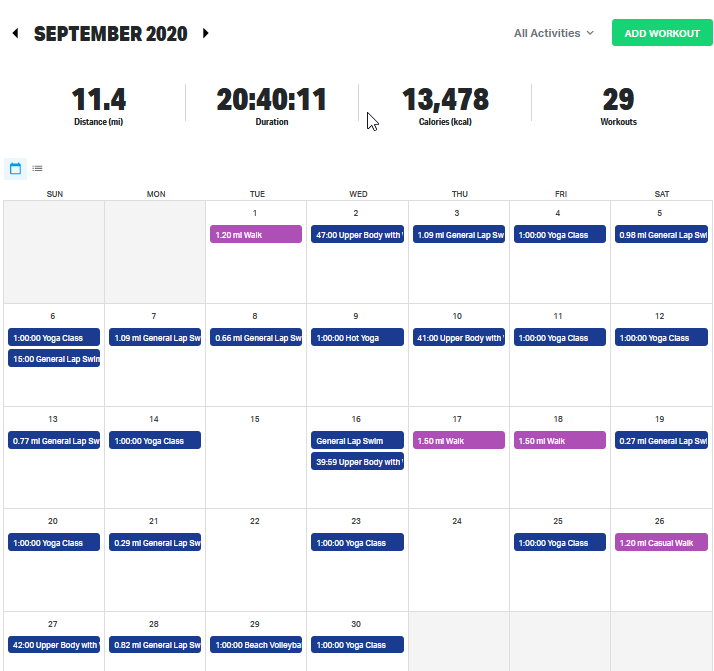Go to next month arrow
714x671 pixels.
(x=205, y=33)
